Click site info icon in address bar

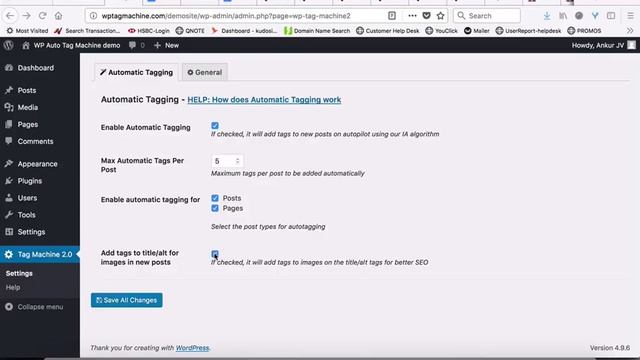93,16
